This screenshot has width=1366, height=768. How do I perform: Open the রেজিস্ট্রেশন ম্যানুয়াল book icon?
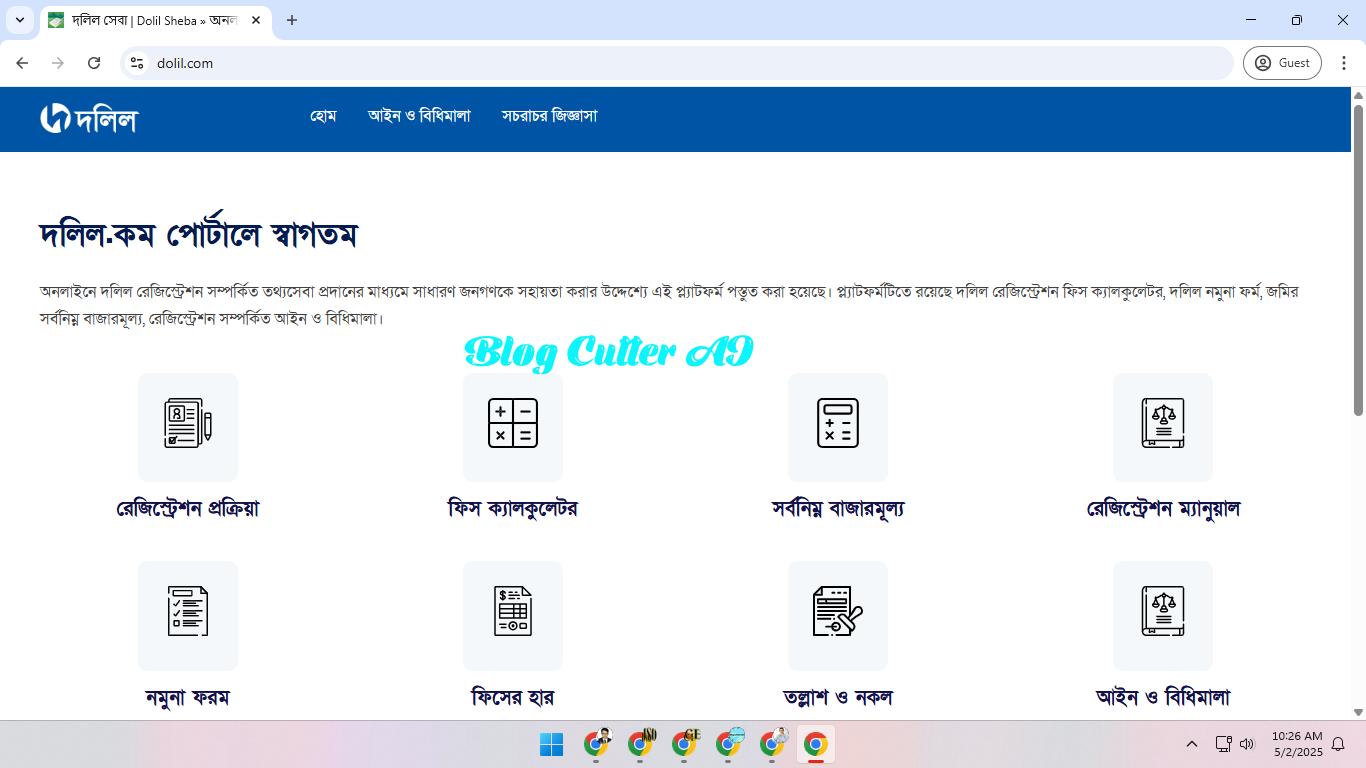(x=1162, y=427)
